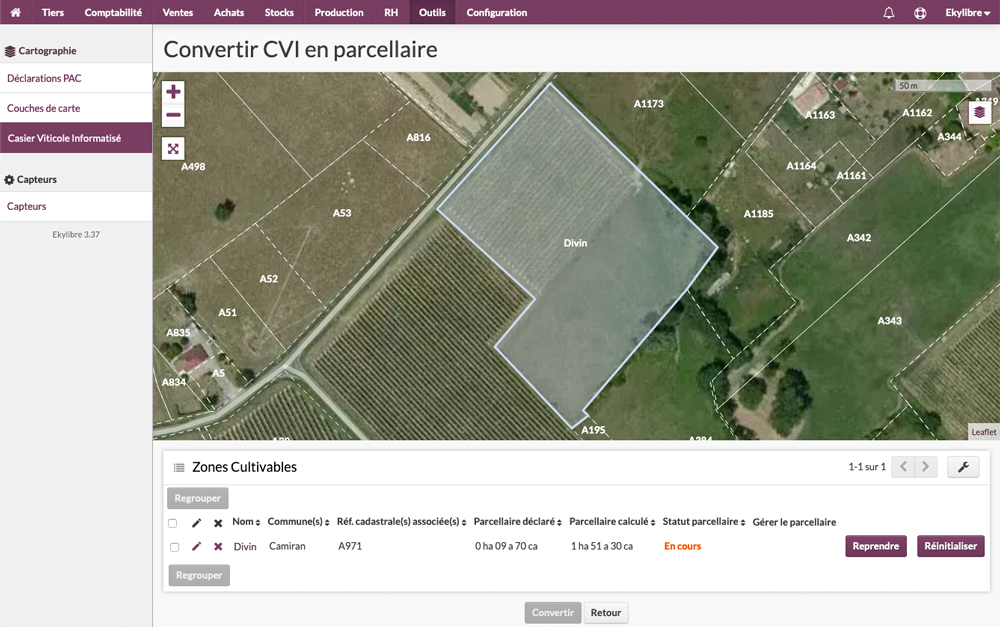Screen dimensions: 1000x627
Task: Open the map layers selector
Action: (x=980, y=113)
